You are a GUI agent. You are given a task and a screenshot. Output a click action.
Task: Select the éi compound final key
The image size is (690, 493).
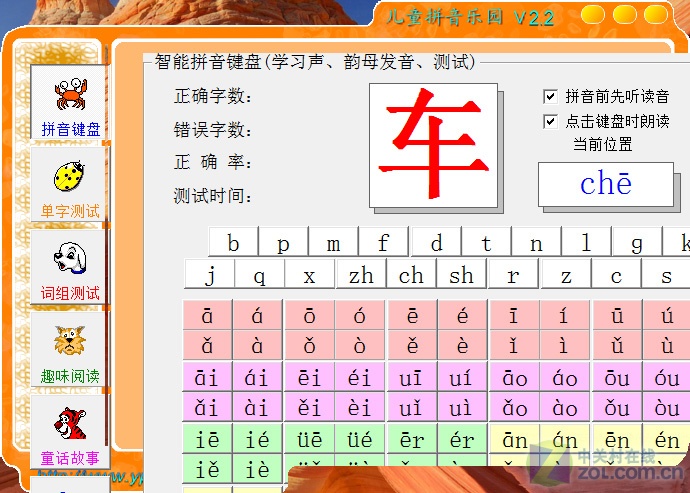coord(360,377)
